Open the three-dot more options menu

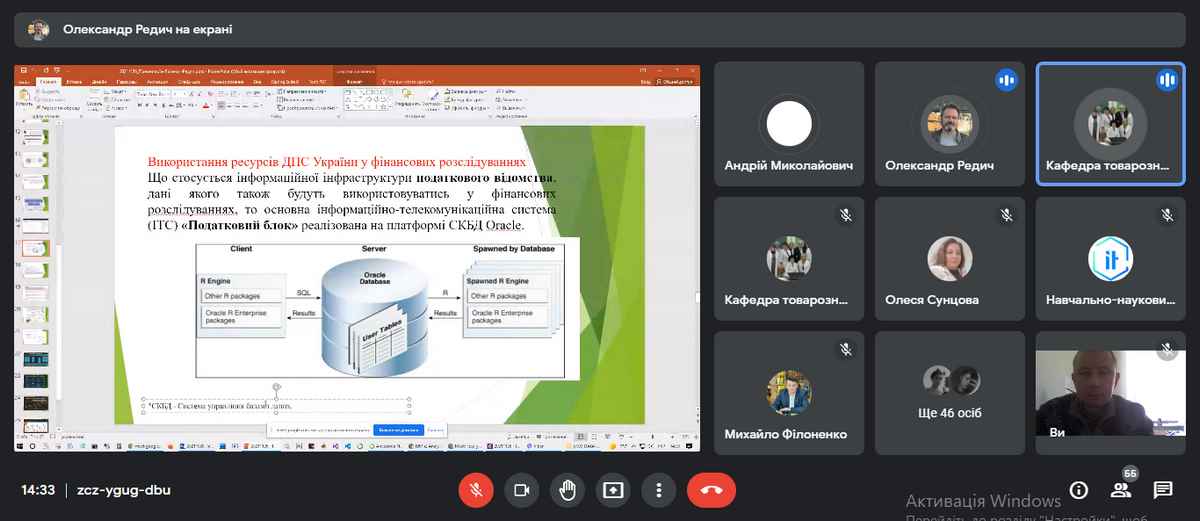click(x=658, y=490)
